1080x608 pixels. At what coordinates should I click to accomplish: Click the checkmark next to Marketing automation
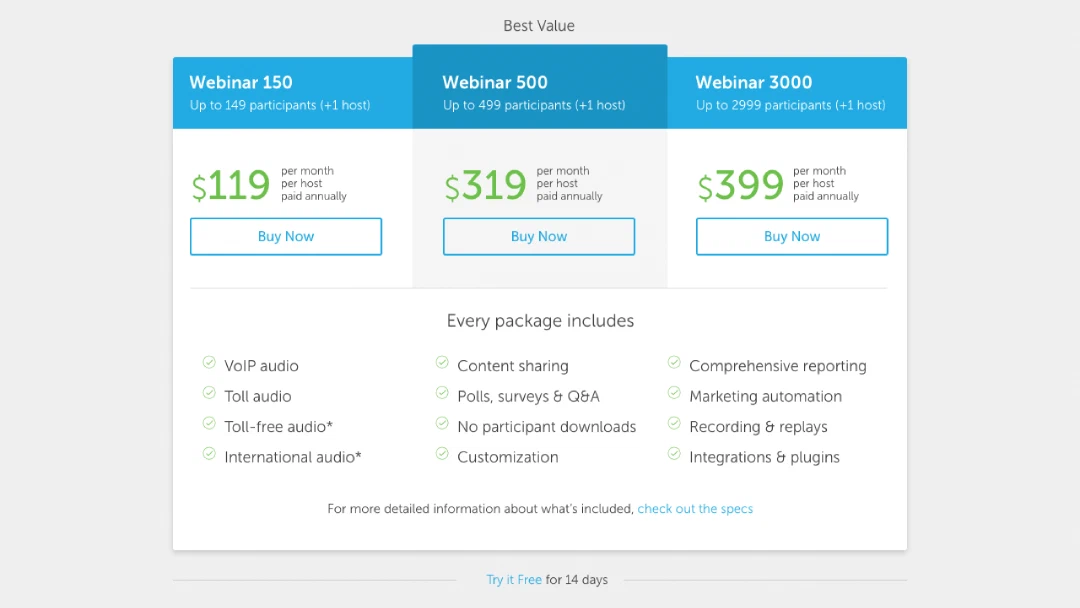674,393
